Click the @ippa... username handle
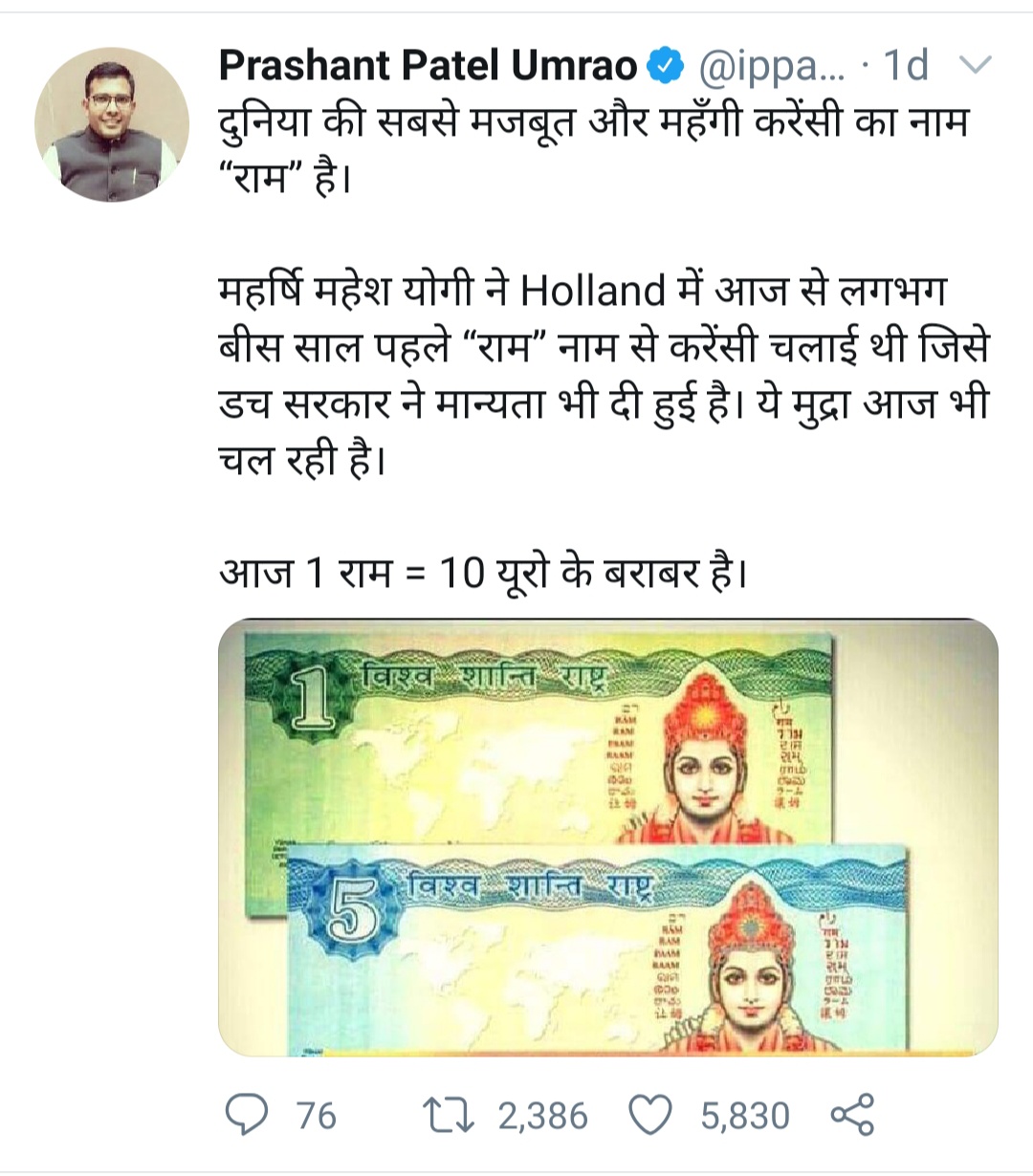 (772, 66)
